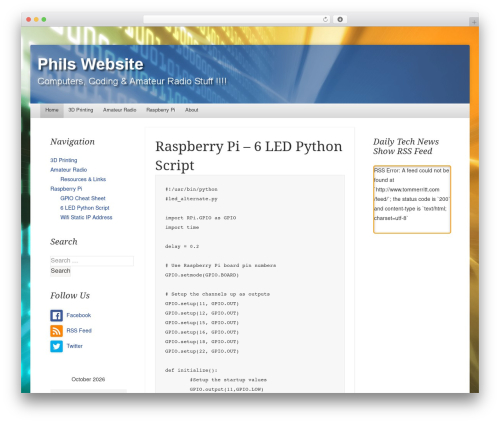Screen dimensions: 500x423
Task: Click the orange RSS Feed icon
Action: click(x=56, y=331)
